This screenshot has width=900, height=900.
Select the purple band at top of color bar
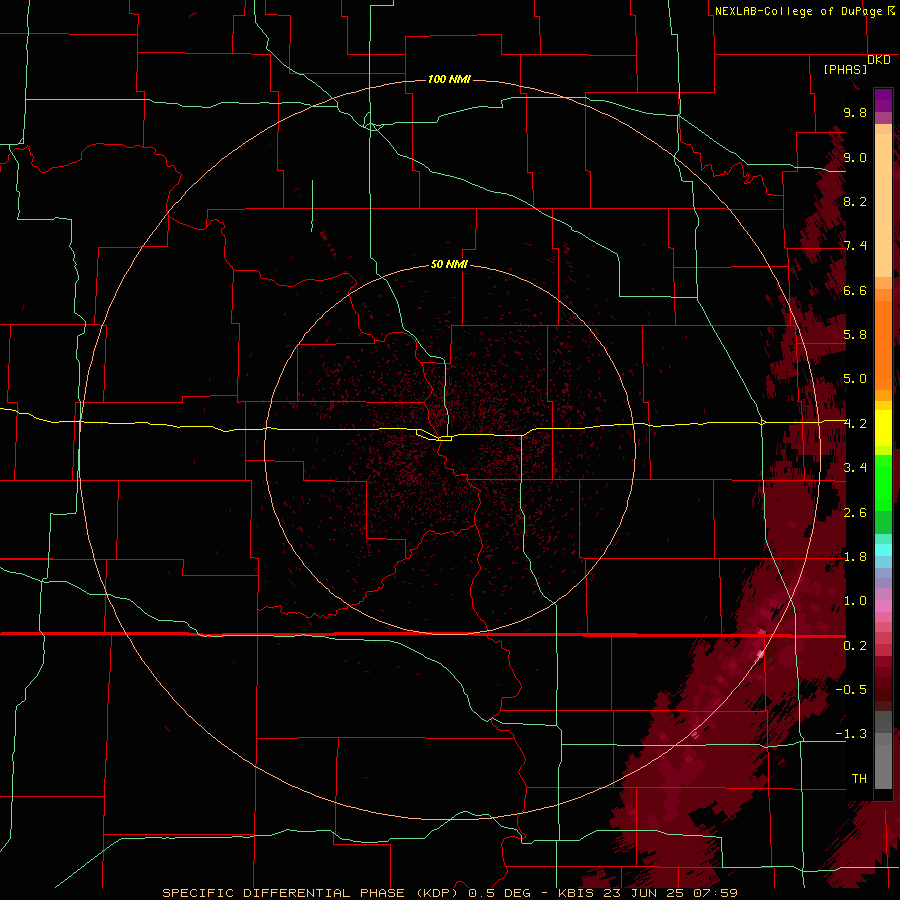coord(883,101)
